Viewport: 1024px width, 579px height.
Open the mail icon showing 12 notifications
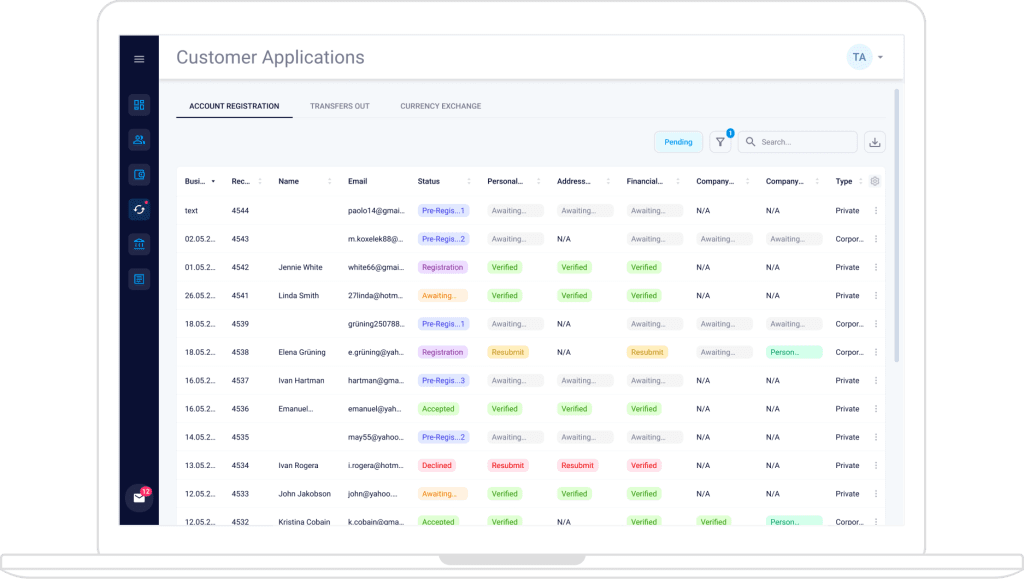(139, 496)
